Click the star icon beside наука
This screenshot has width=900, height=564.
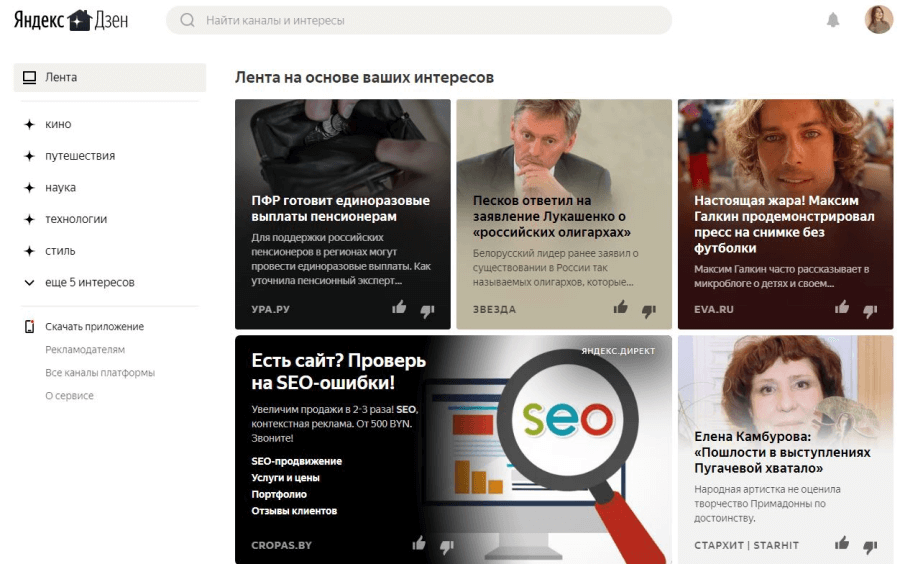pos(29,187)
